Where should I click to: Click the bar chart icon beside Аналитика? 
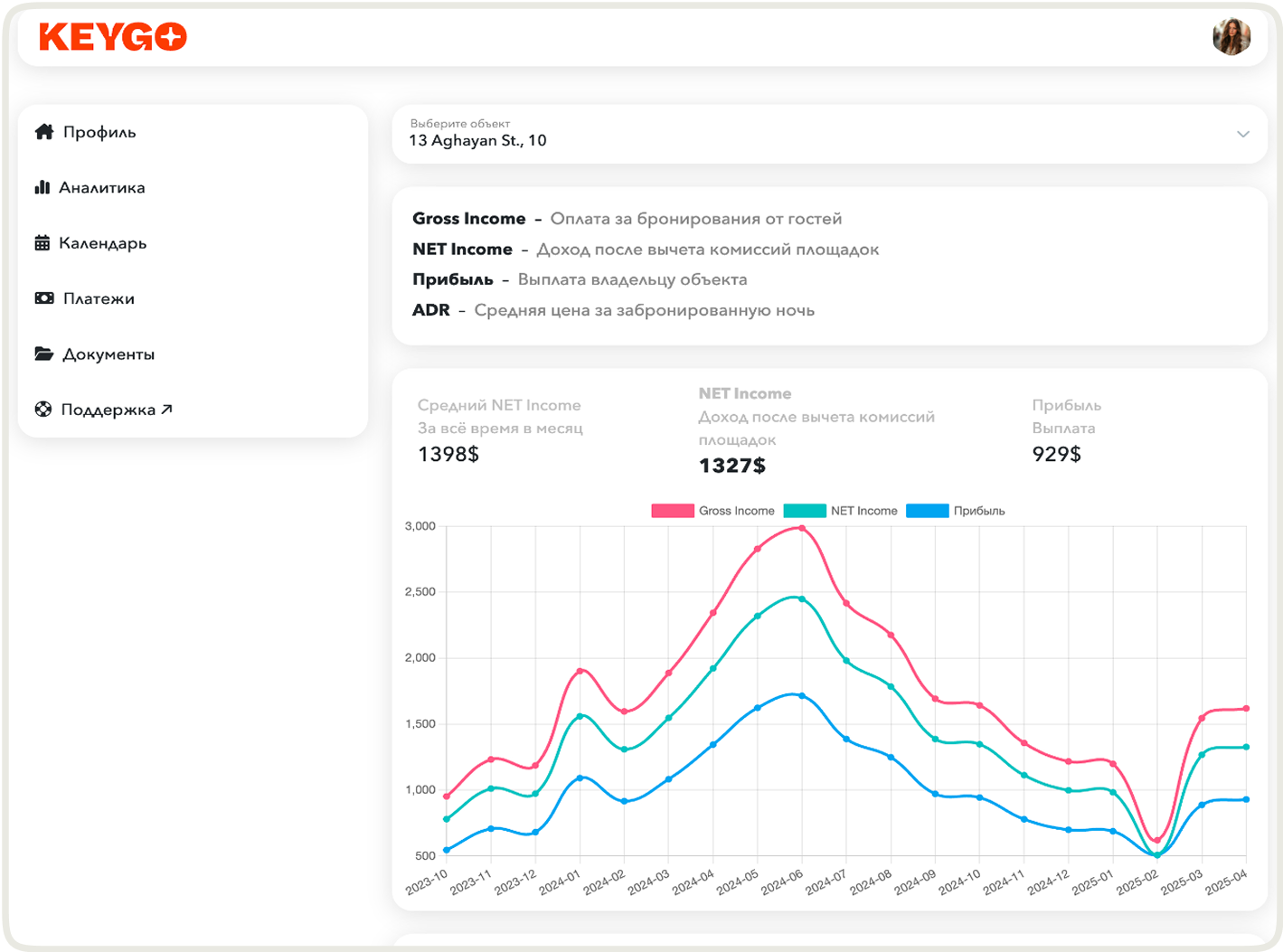(x=42, y=187)
